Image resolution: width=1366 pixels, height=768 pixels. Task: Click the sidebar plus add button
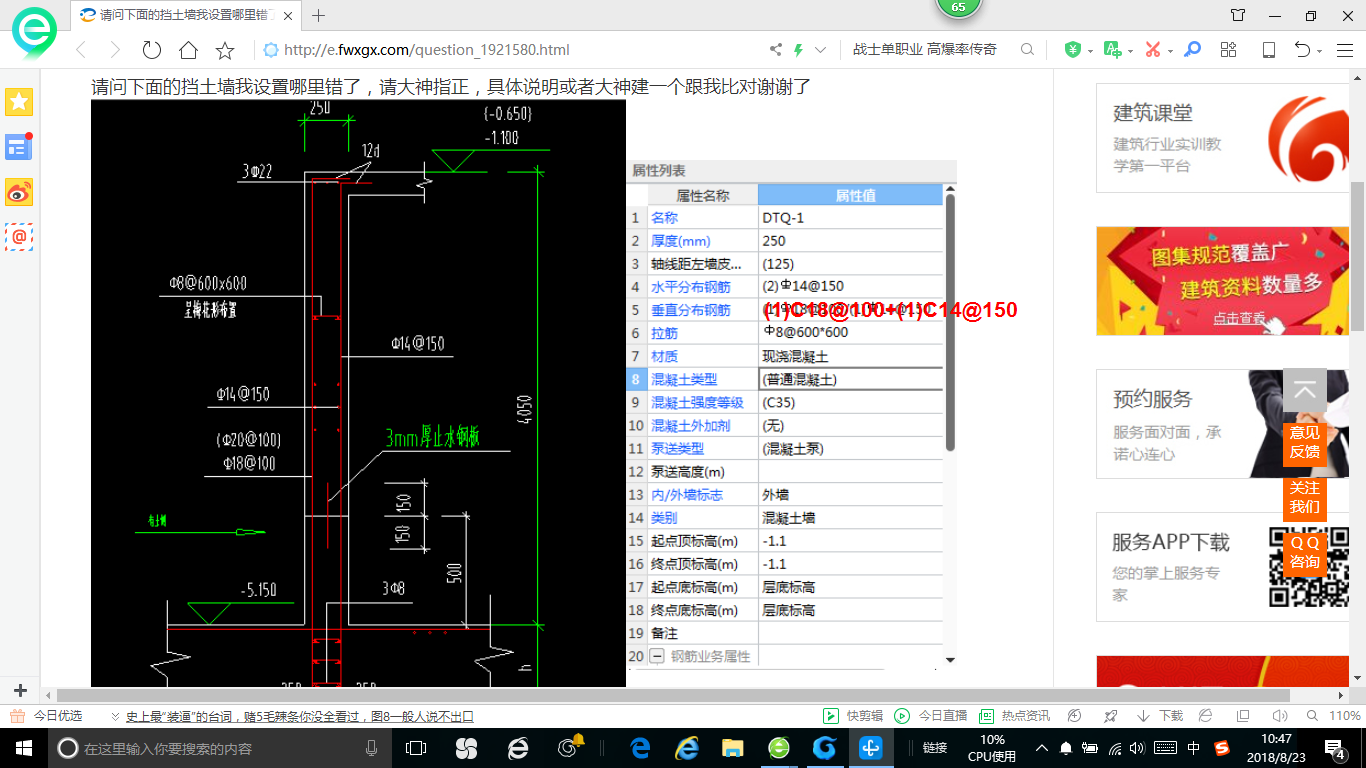click(x=20, y=691)
